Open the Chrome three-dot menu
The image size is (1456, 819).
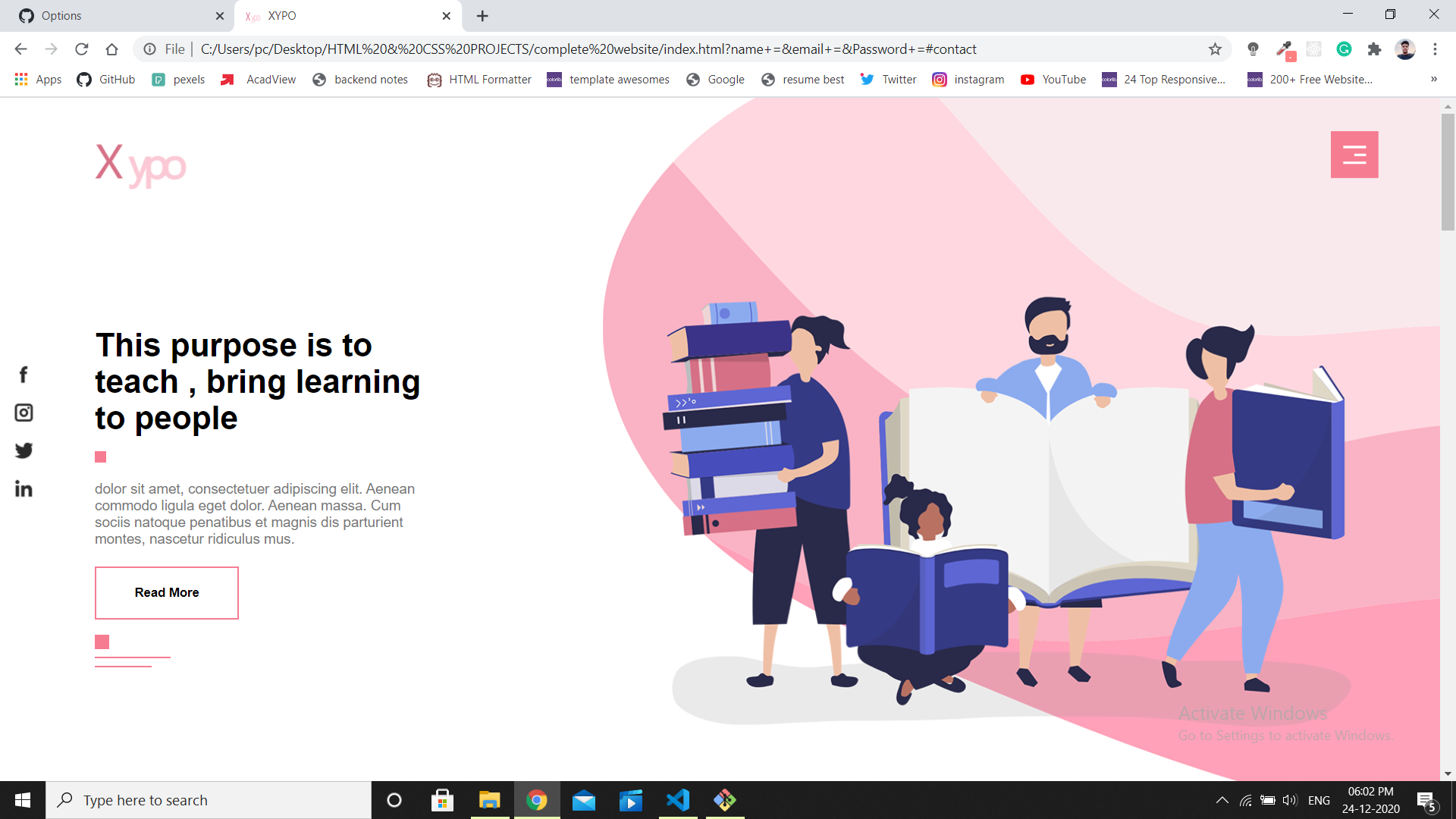[x=1435, y=49]
